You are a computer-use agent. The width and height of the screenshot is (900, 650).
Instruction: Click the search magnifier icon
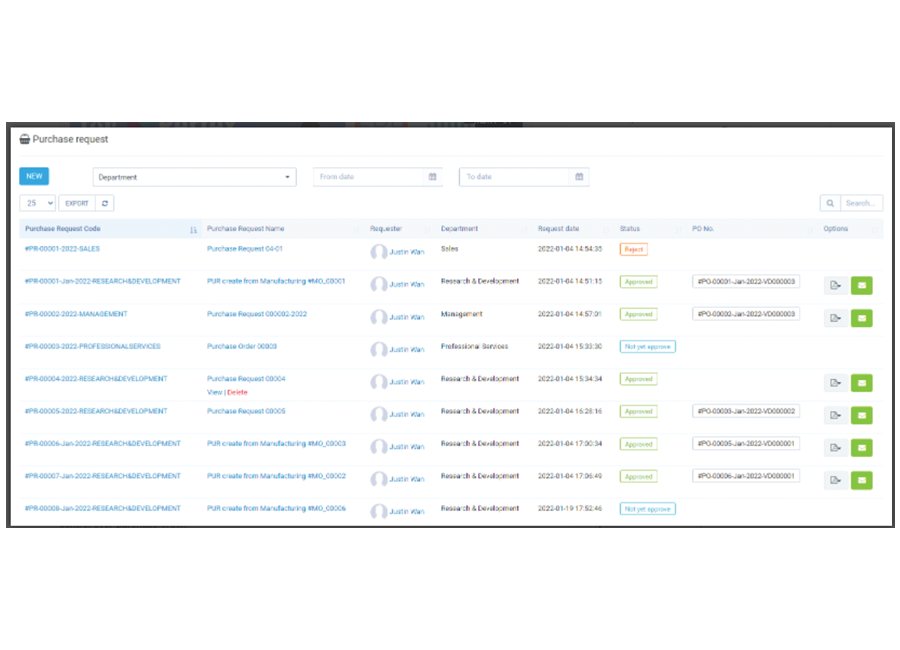click(830, 203)
